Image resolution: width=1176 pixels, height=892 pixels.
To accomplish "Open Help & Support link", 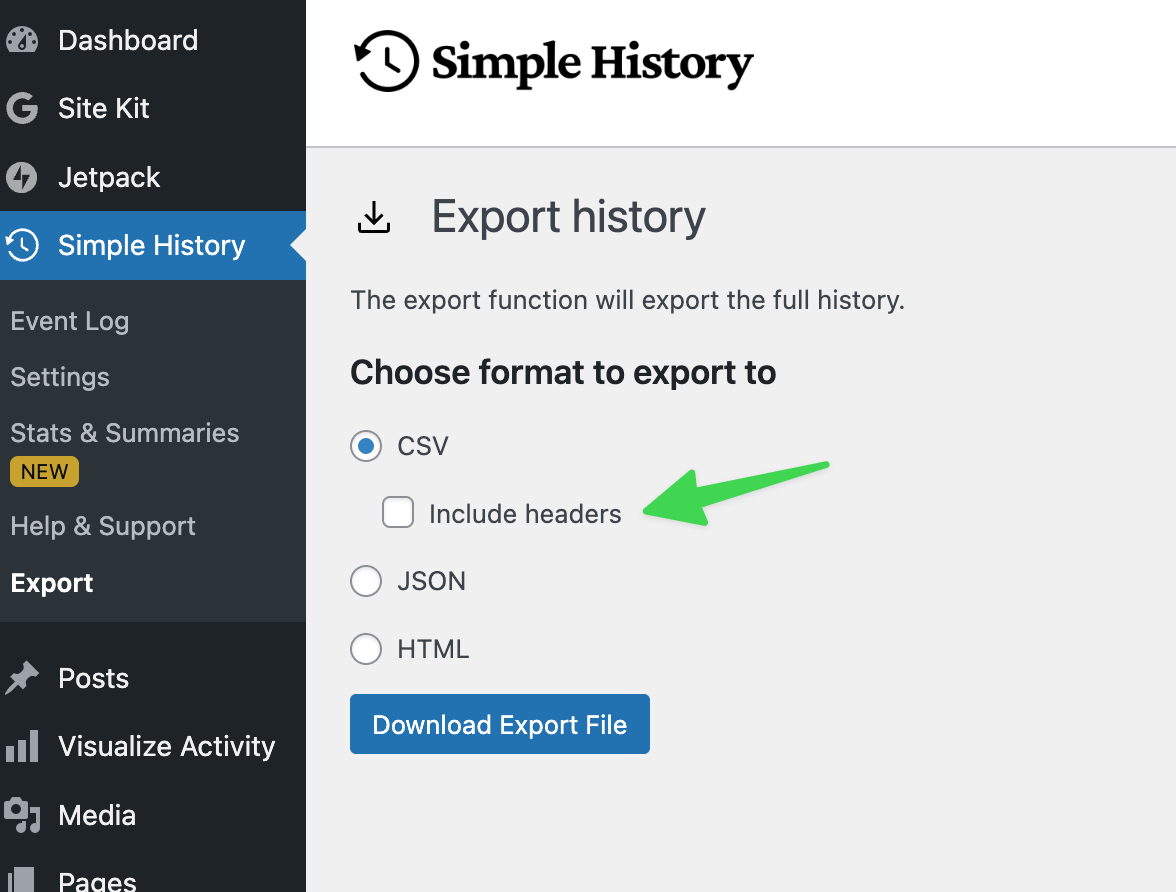I will pos(103,526).
